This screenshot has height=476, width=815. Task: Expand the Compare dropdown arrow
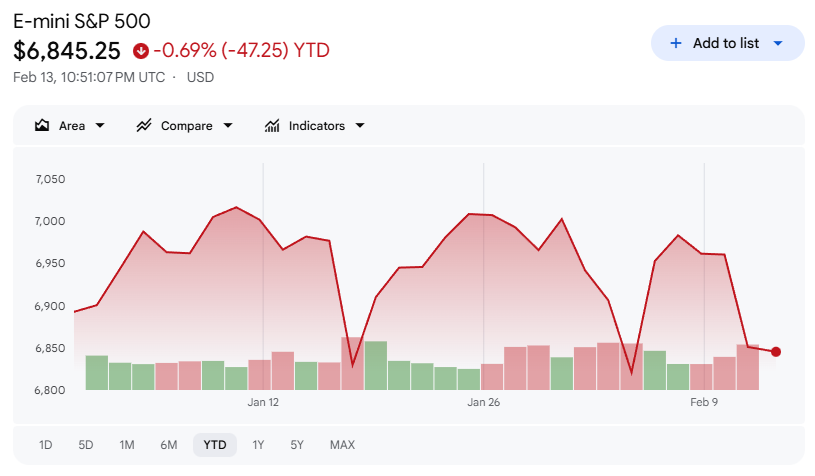pos(228,126)
